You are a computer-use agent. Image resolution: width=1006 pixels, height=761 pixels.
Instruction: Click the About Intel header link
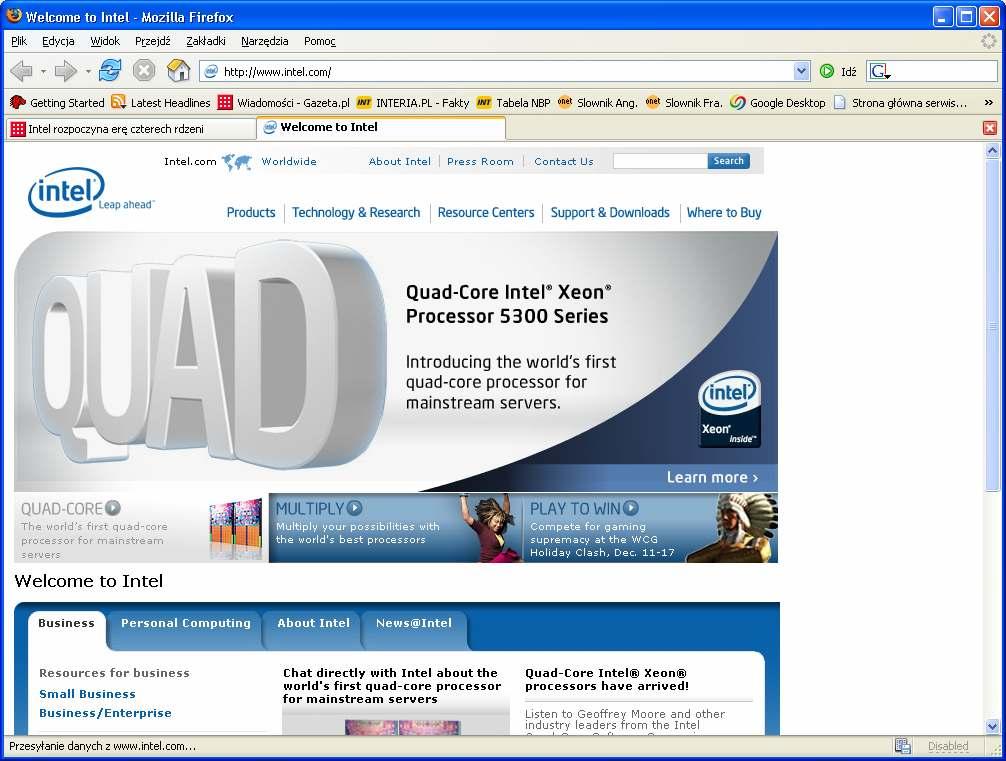(400, 162)
